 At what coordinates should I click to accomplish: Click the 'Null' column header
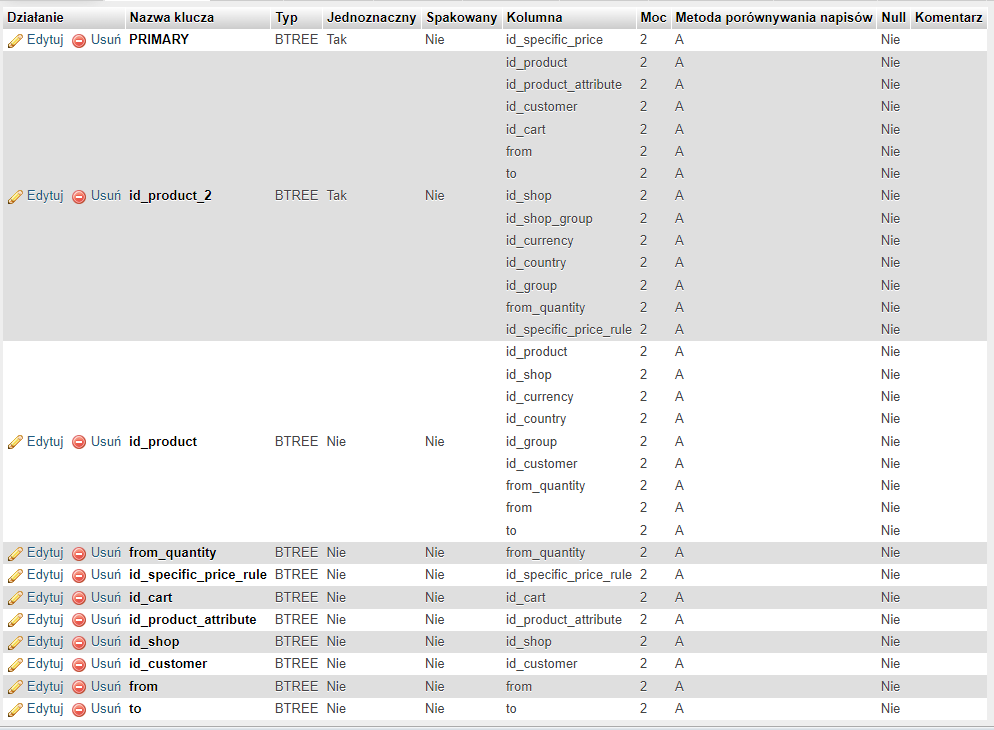click(x=893, y=18)
